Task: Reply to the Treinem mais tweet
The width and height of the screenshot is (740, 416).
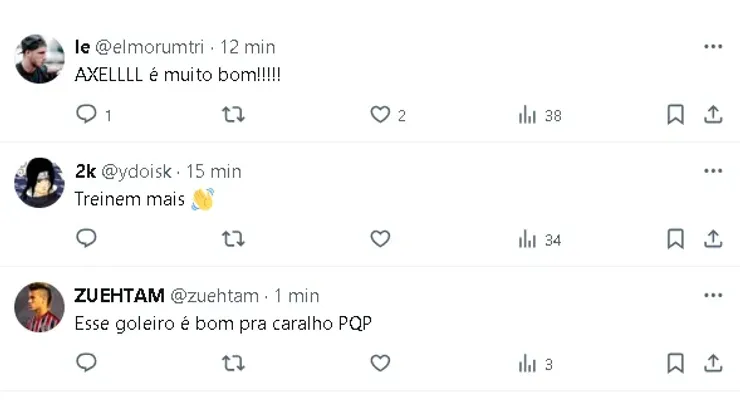Action: [x=87, y=239]
